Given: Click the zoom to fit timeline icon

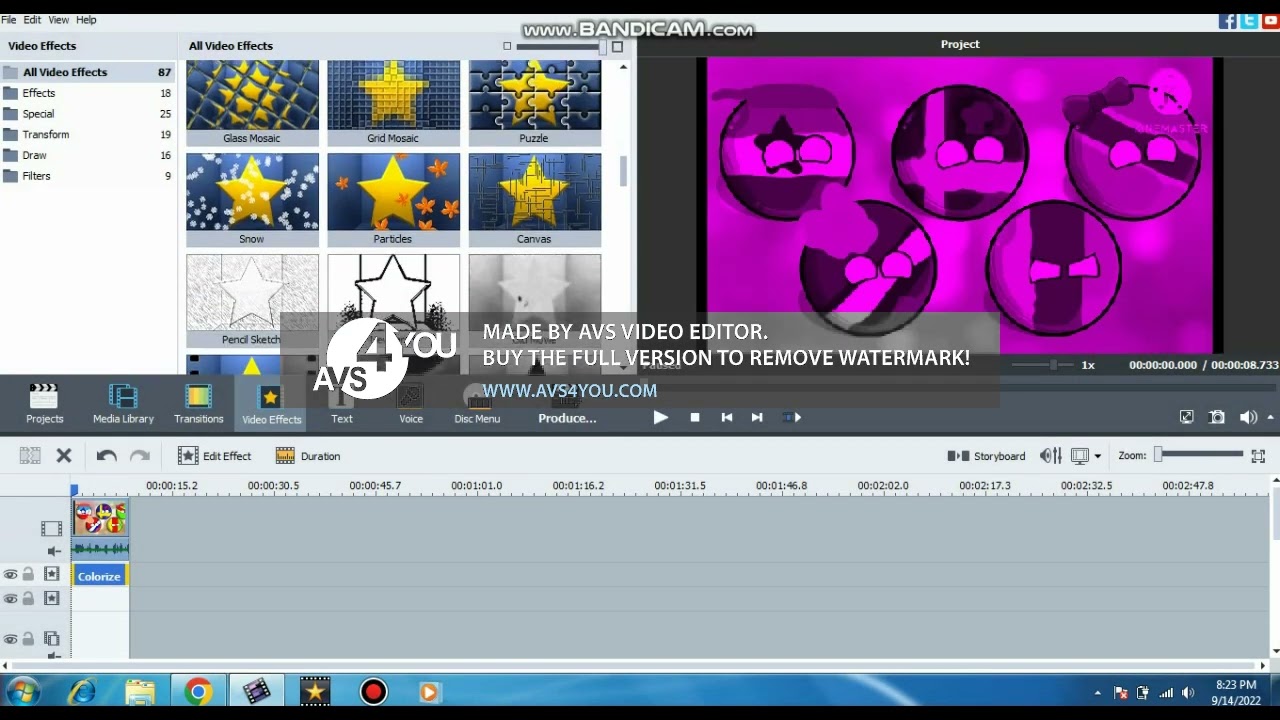Looking at the screenshot, I should 1258,456.
